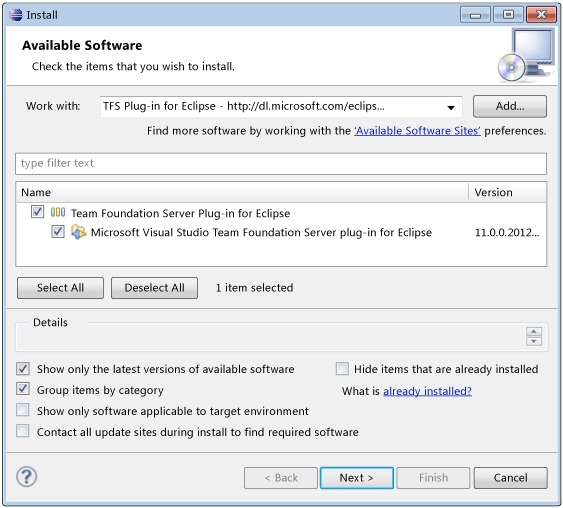Click the help question mark icon

coord(26,477)
